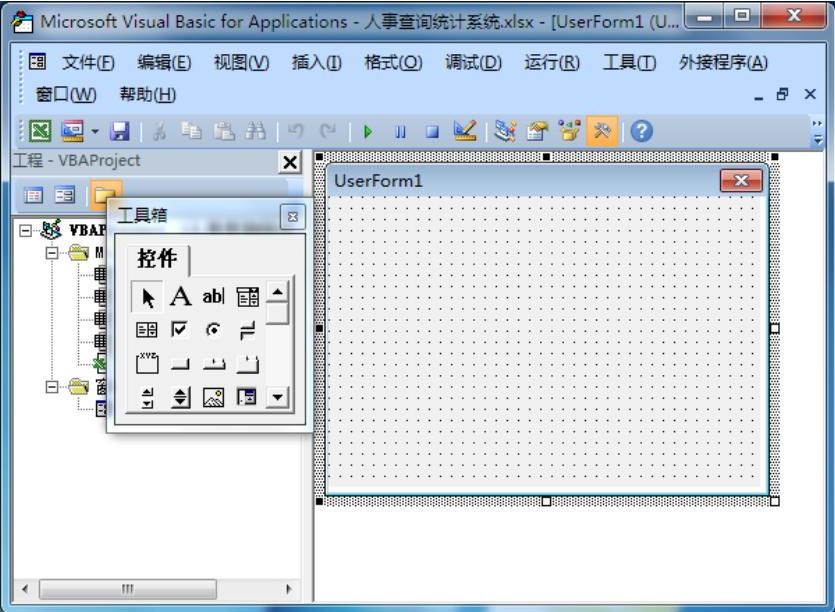835x612 pixels.
Task: Open the 编辑(E) menu
Action: click(164, 62)
